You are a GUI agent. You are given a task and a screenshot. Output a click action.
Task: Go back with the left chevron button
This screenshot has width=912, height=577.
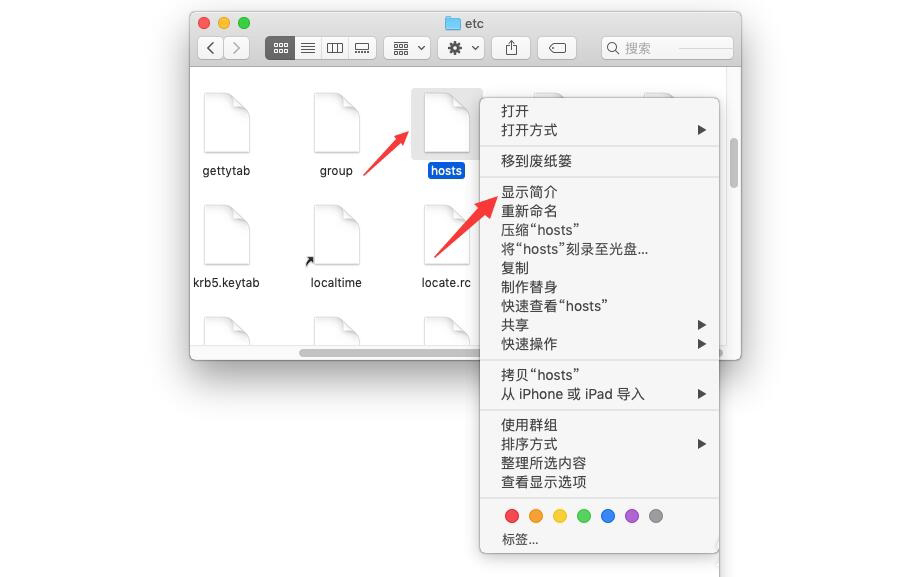click(x=211, y=48)
